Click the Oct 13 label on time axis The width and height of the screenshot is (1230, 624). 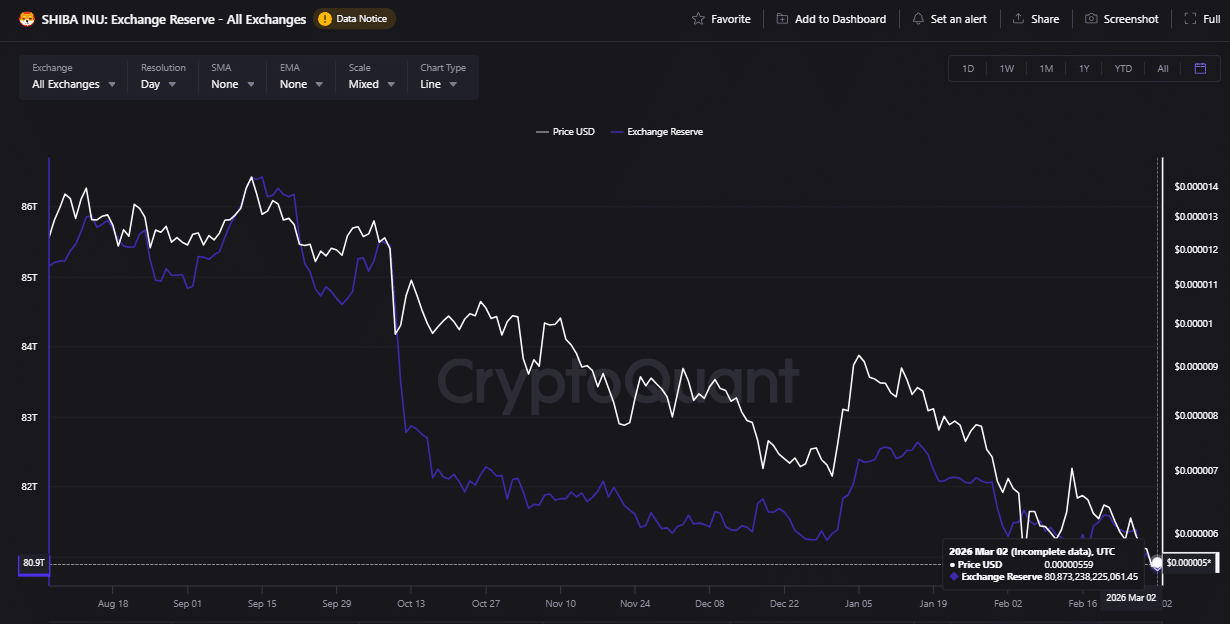[x=411, y=604]
